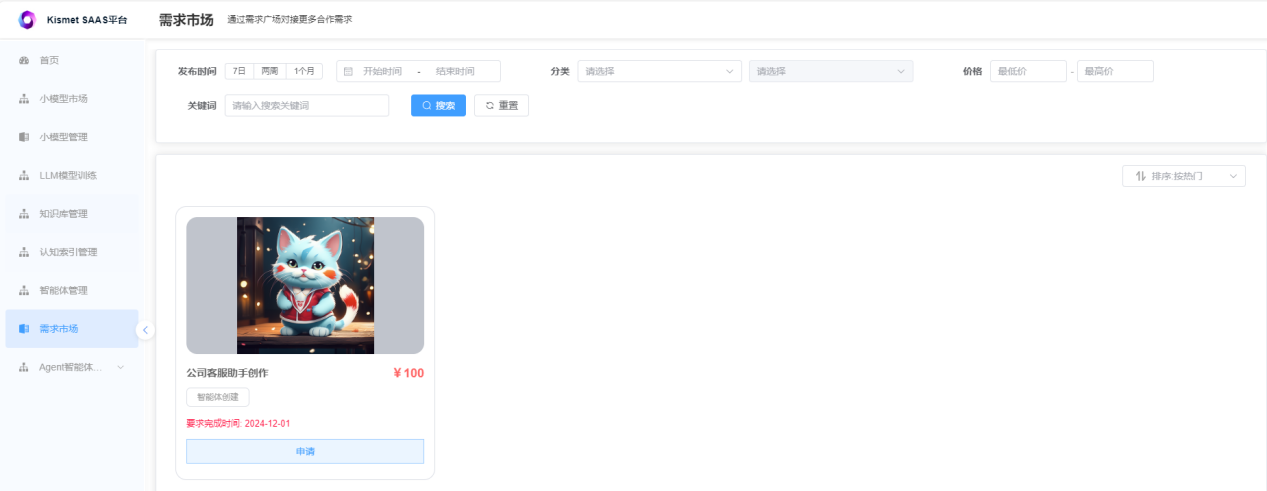Click the 最低价 minimum price field

(x=1028, y=71)
